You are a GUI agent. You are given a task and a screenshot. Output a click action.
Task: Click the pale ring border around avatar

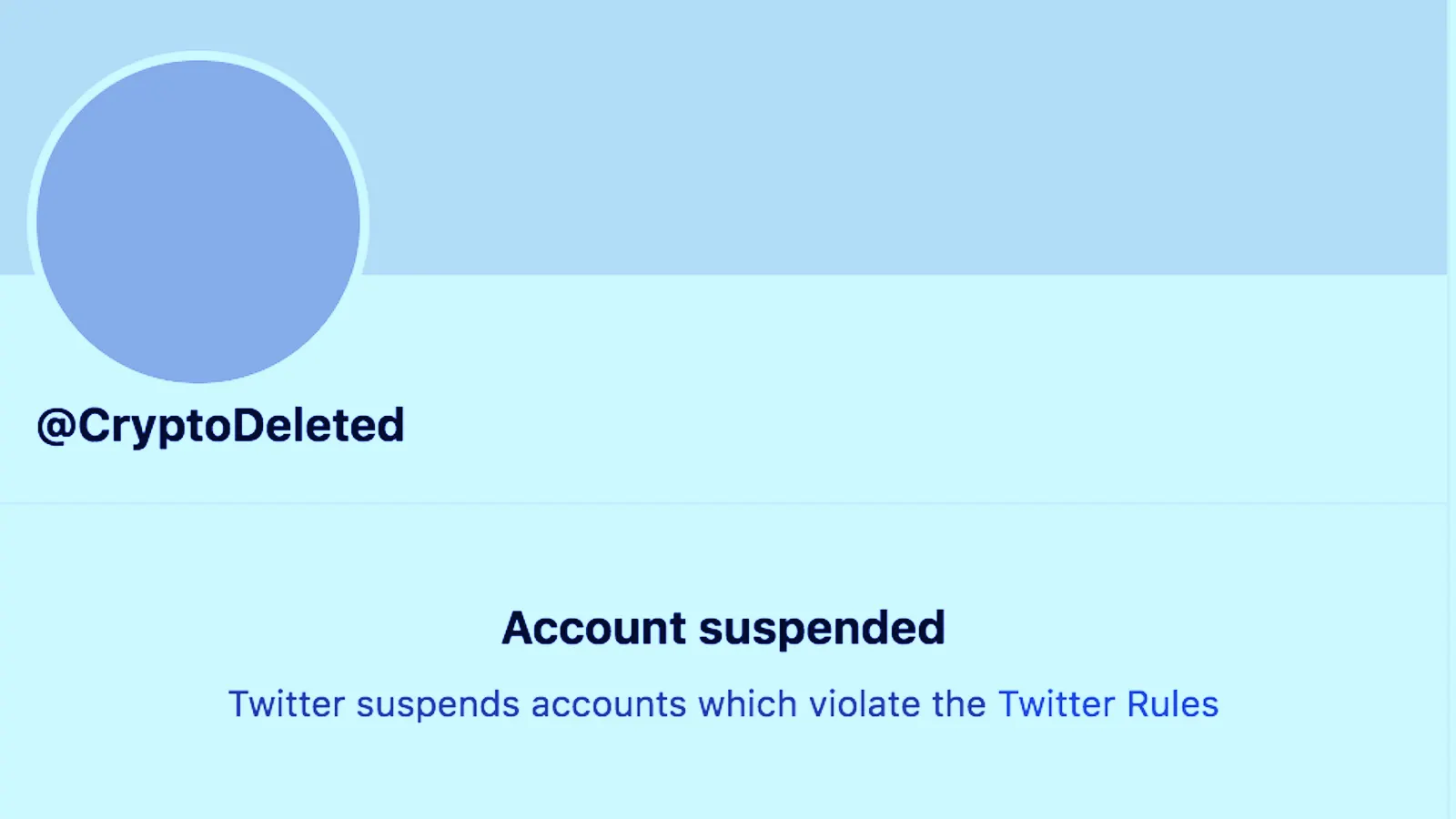tap(198, 56)
